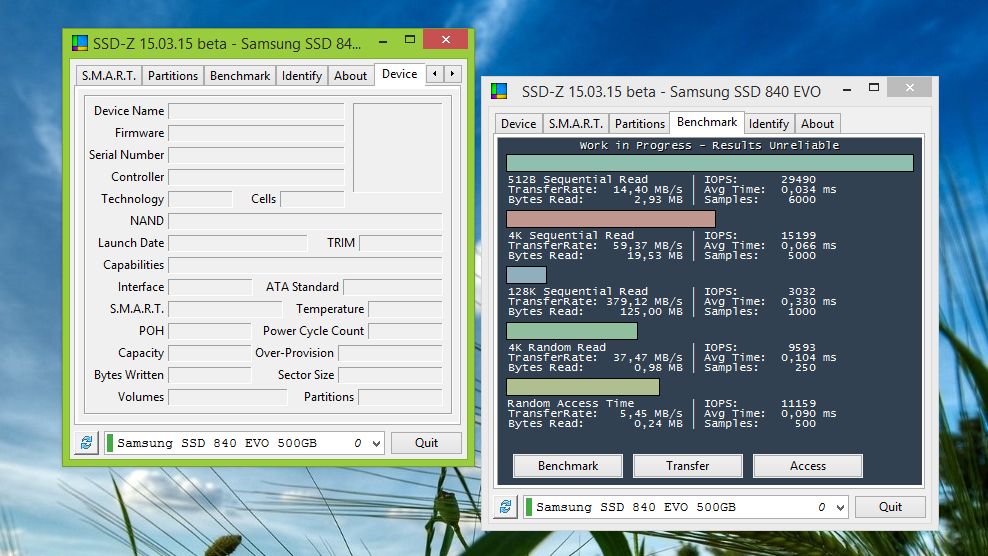Open the drive selector dropdown in the left window
Viewport: 988px width, 556px height.
point(376,443)
